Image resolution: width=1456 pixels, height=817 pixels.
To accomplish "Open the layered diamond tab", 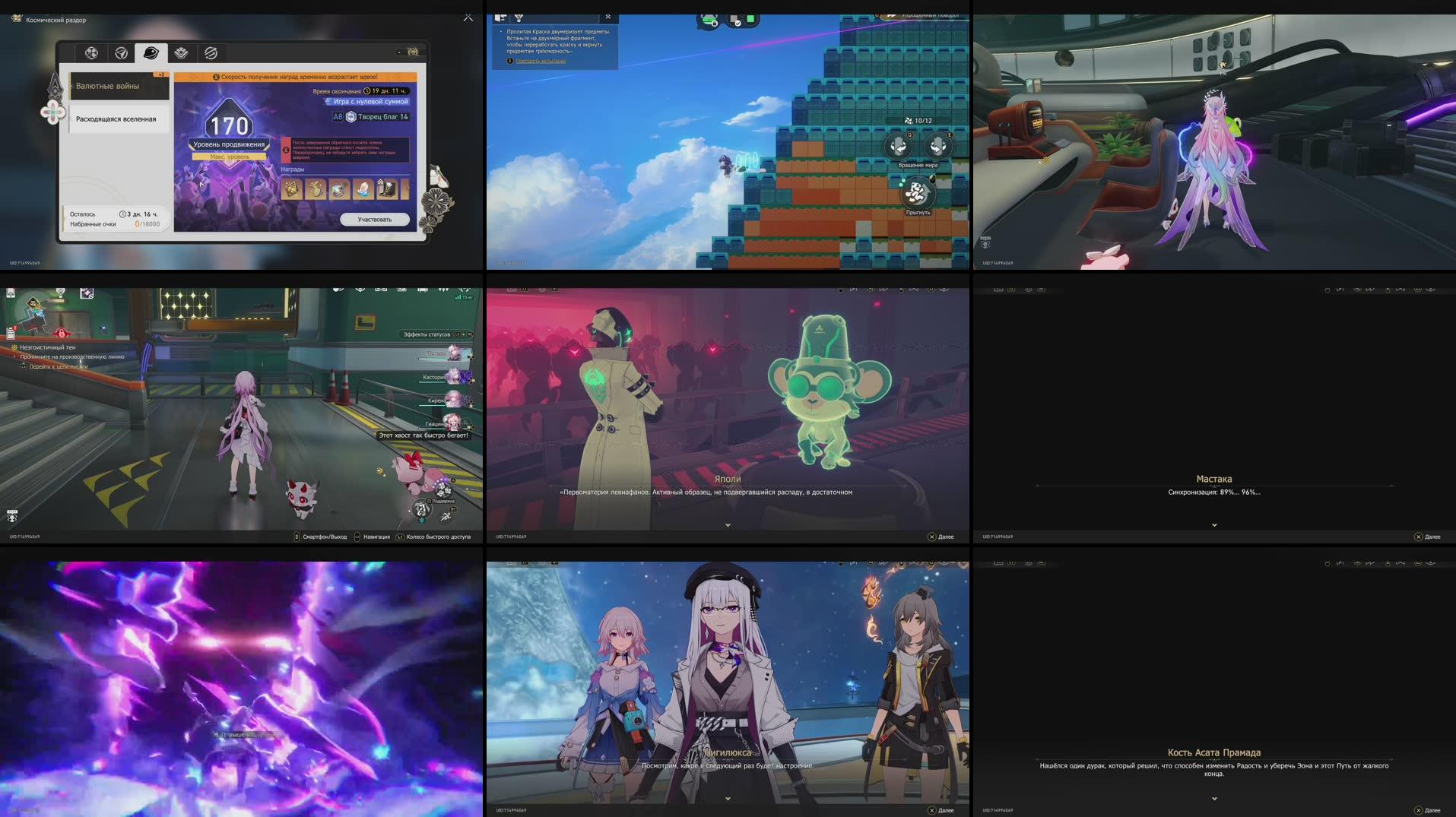I will (181, 52).
